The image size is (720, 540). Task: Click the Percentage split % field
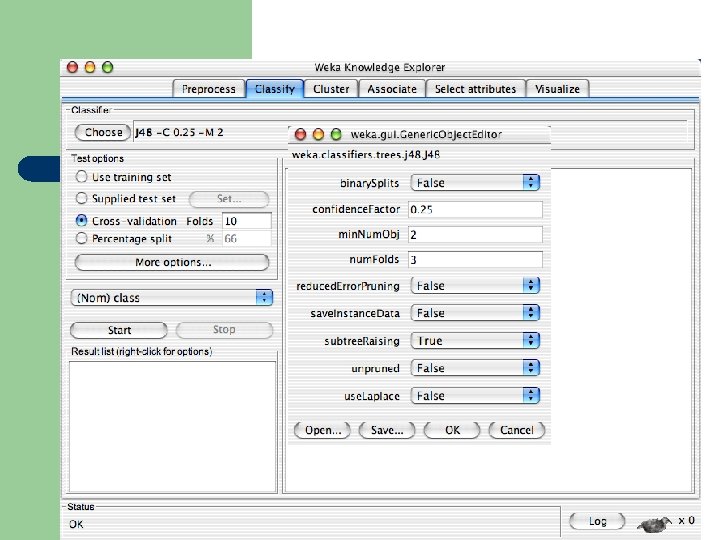(247, 238)
